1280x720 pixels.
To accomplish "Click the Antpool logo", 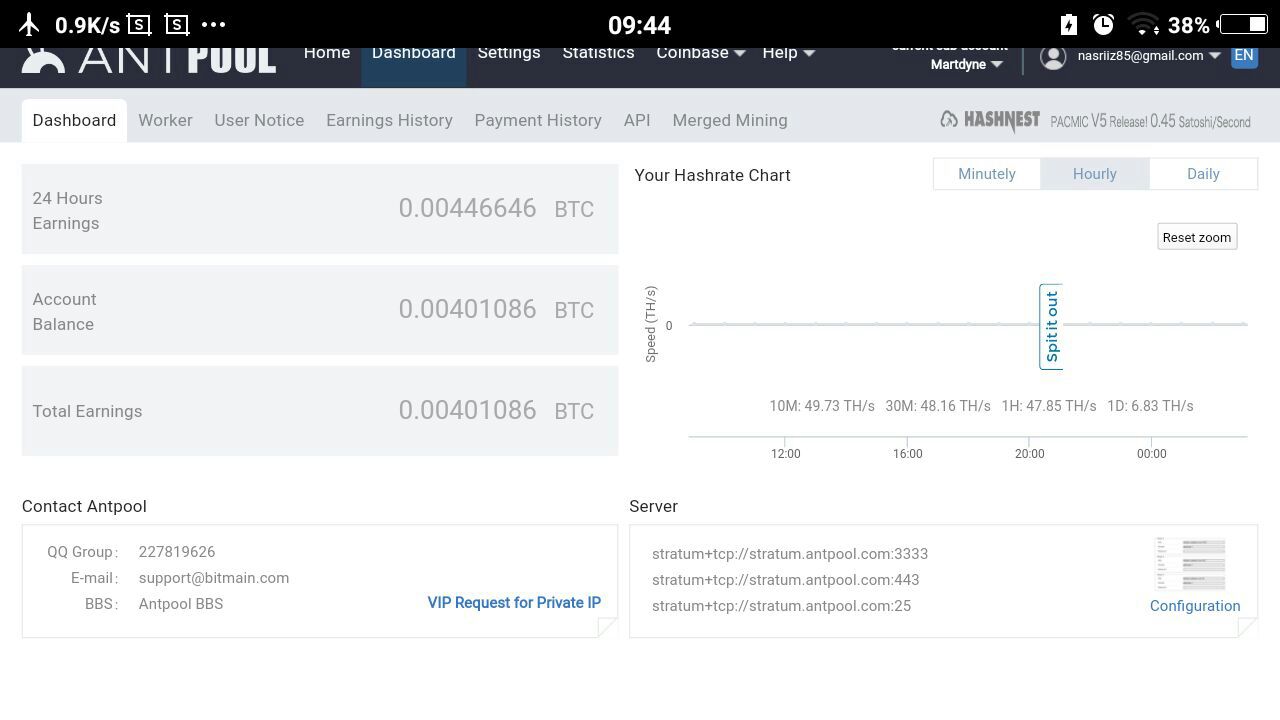I will [x=149, y=60].
